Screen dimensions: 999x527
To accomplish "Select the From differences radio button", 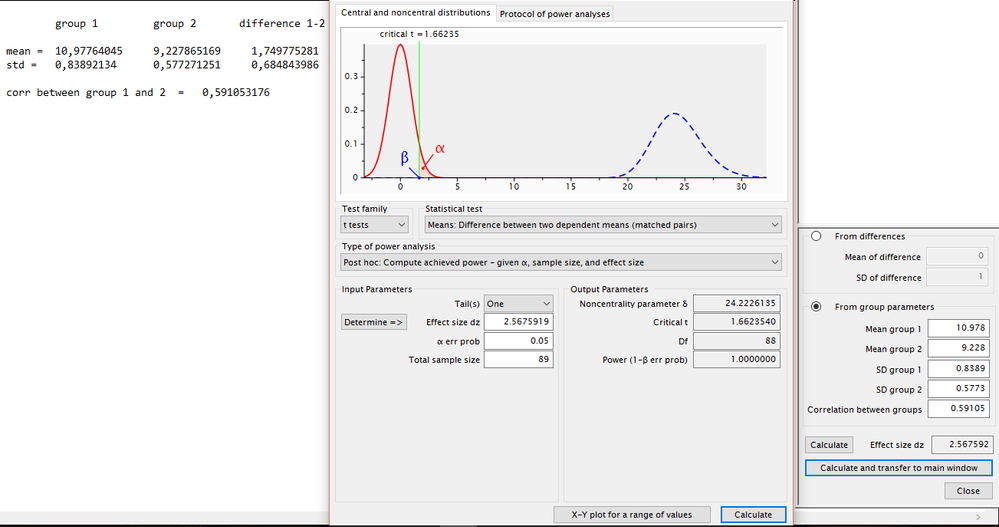I will tap(816, 237).
